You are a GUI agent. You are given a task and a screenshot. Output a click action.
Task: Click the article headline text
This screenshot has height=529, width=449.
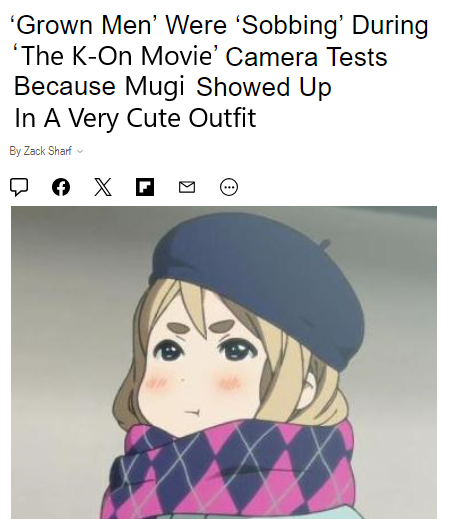(219, 72)
